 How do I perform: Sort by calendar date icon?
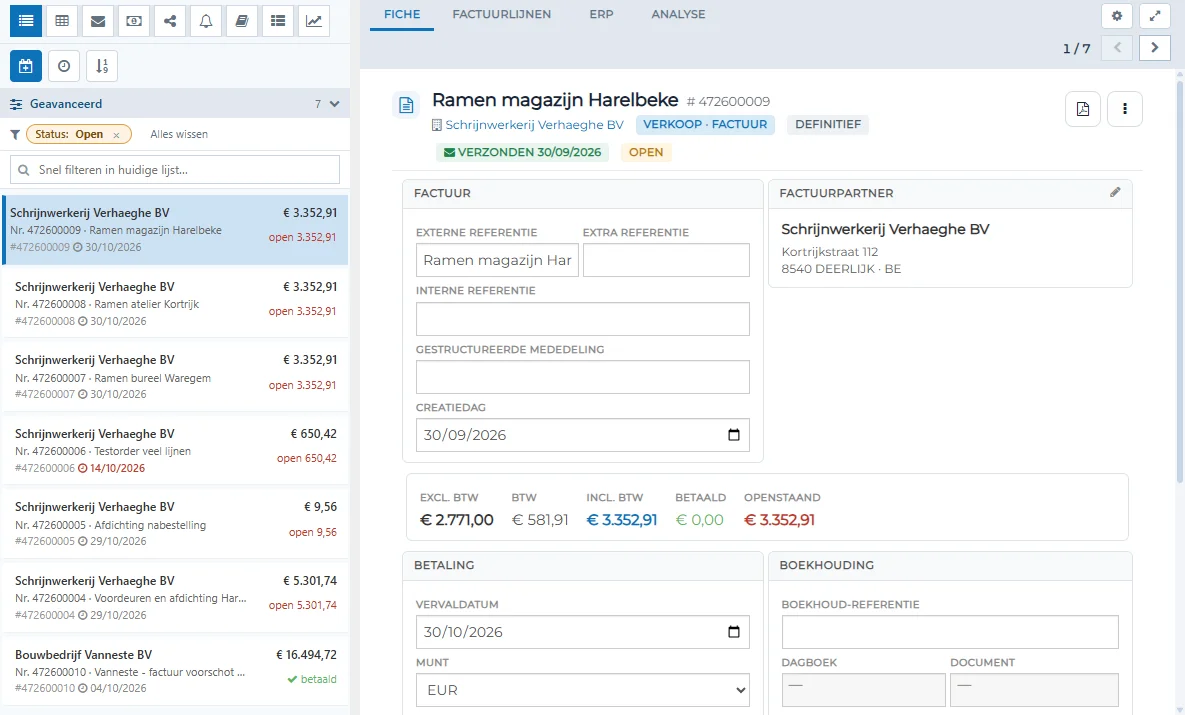(26, 67)
